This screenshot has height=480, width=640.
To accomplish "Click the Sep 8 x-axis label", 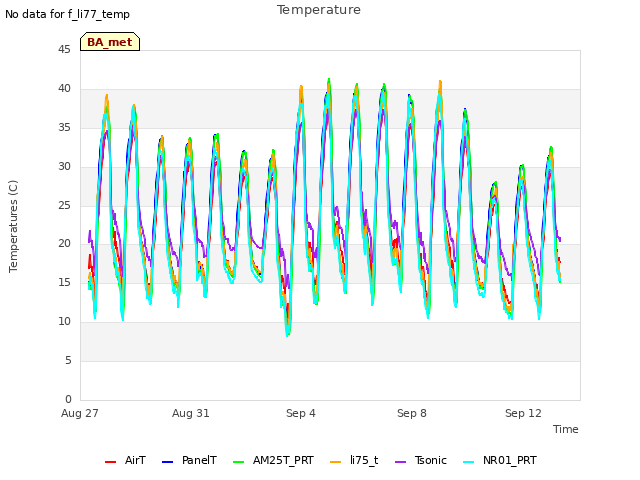I will [x=412, y=413].
